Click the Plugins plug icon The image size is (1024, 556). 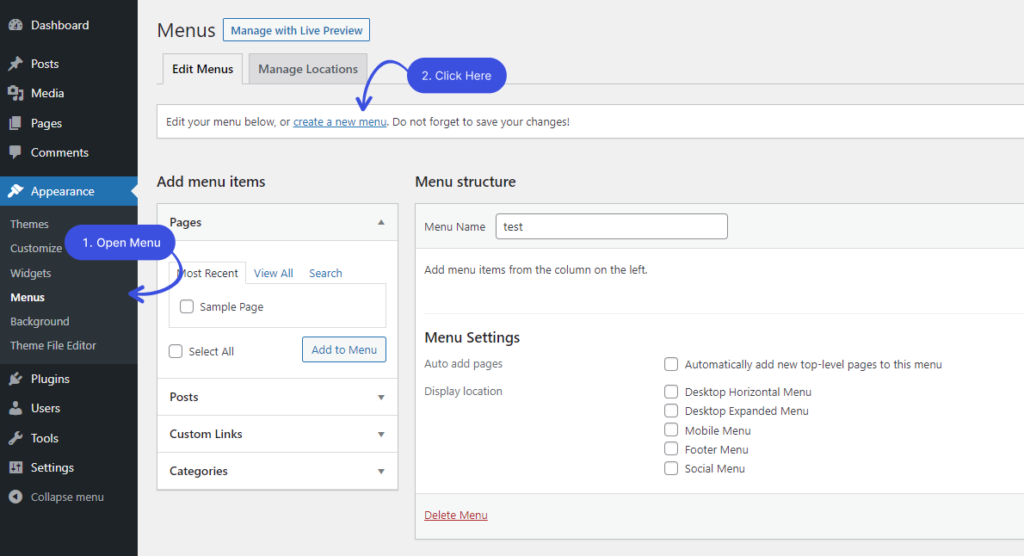16,379
